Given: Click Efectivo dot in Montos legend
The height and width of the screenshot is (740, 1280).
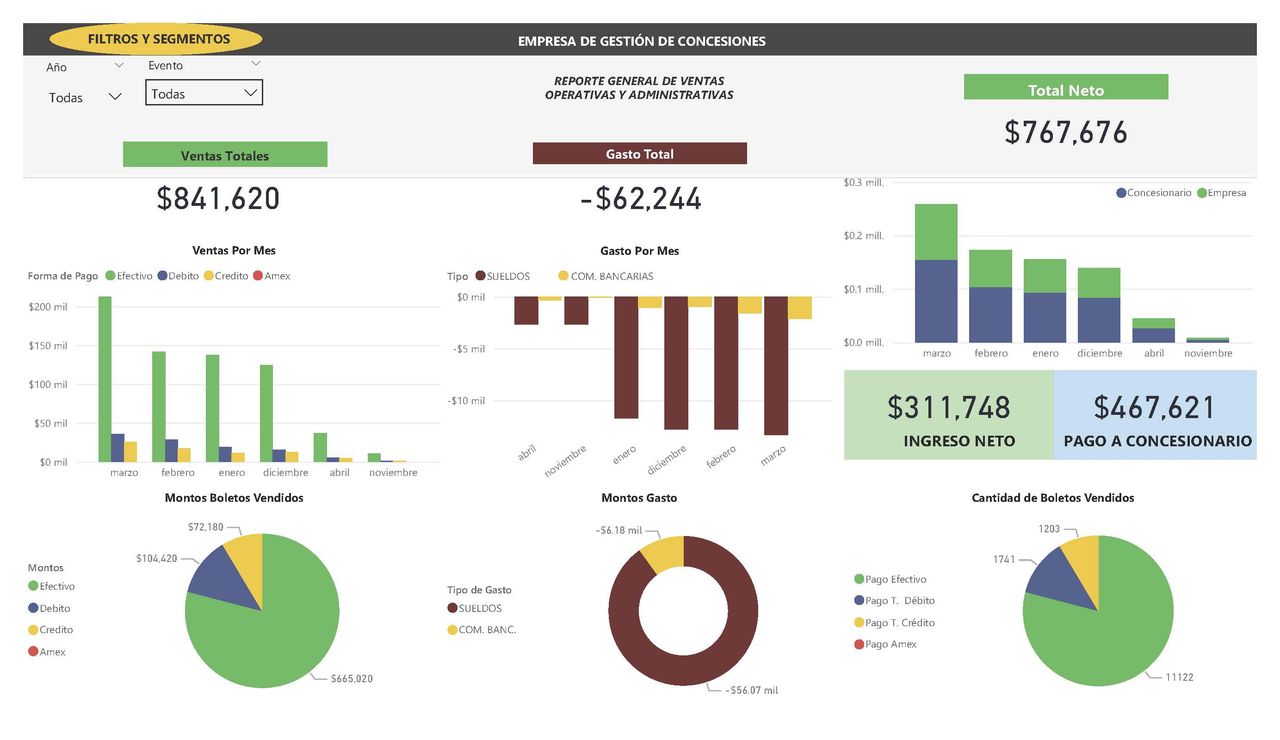Looking at the screenshot, I should pos(33,586).
